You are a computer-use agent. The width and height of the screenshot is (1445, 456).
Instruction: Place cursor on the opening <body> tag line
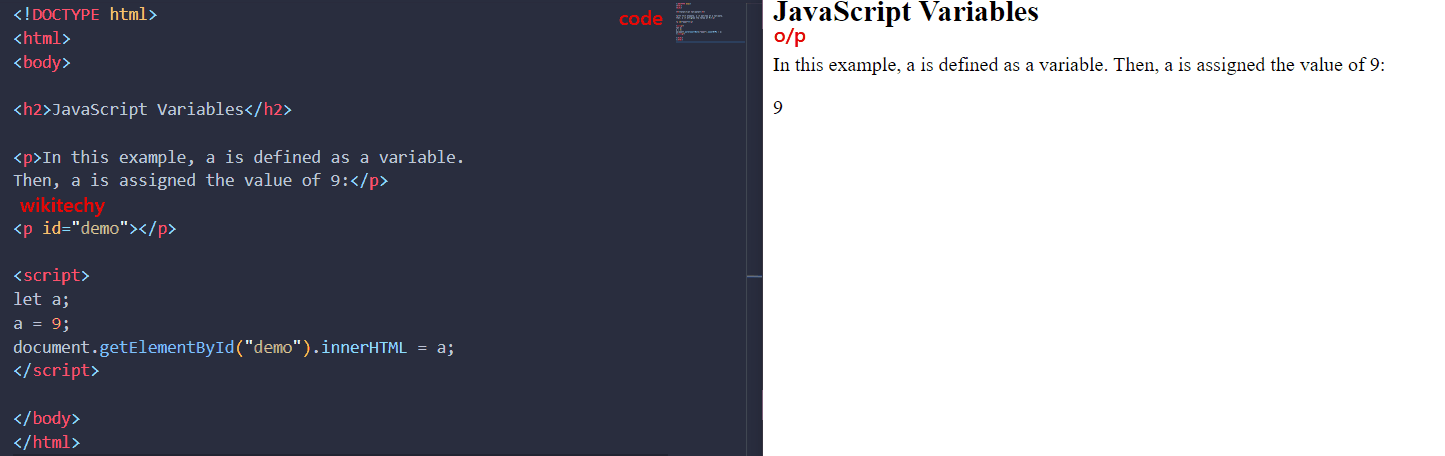tap(42, 62)
